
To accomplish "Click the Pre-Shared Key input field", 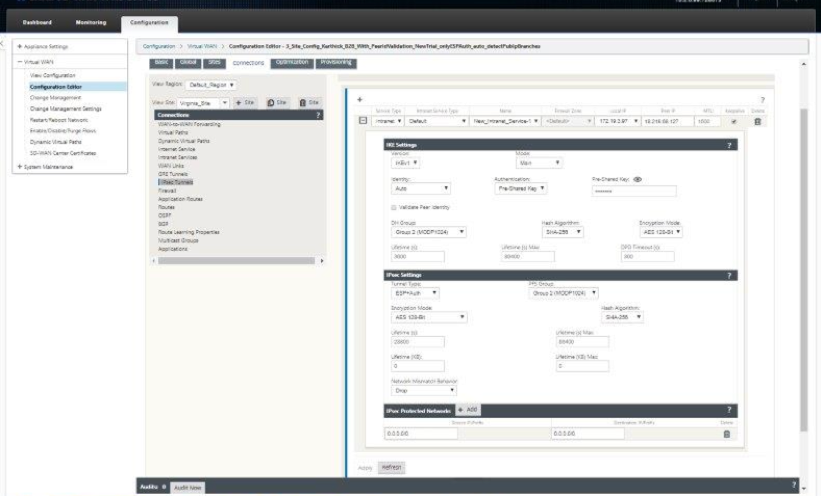I will coord(634,192).
